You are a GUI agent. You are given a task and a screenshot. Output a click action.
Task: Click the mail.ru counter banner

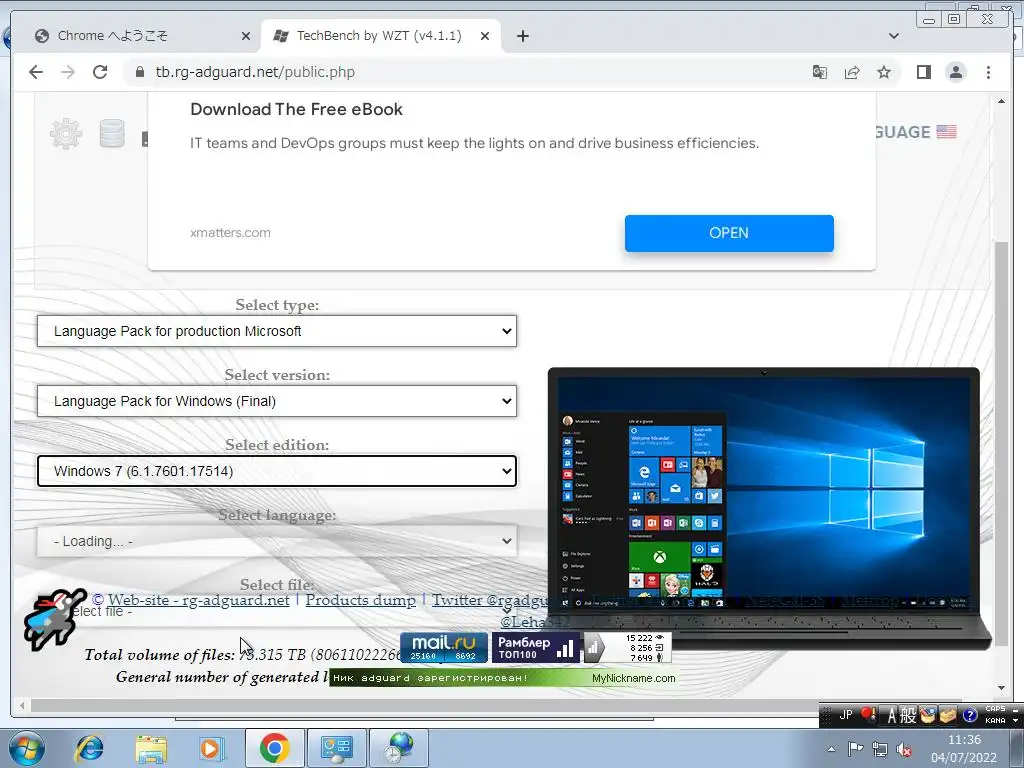(x=444, y=647)
